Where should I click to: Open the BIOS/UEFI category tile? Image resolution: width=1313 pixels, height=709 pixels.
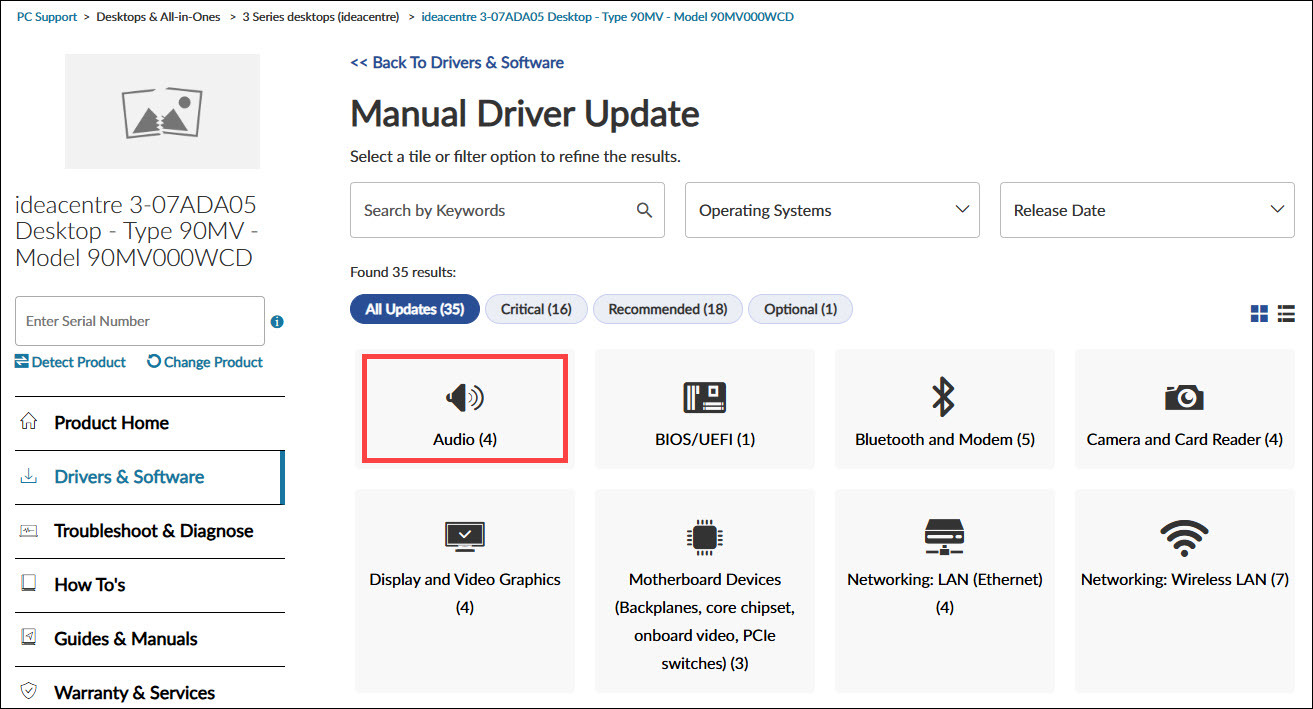coord(704,409)
